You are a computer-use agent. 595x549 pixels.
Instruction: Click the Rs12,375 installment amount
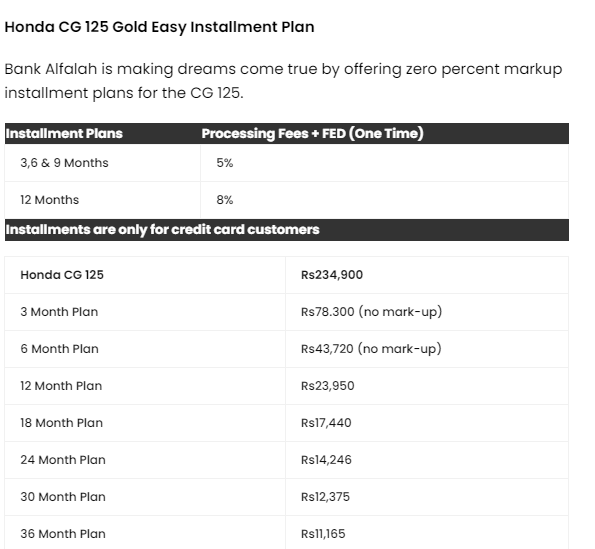click(325, 497)
